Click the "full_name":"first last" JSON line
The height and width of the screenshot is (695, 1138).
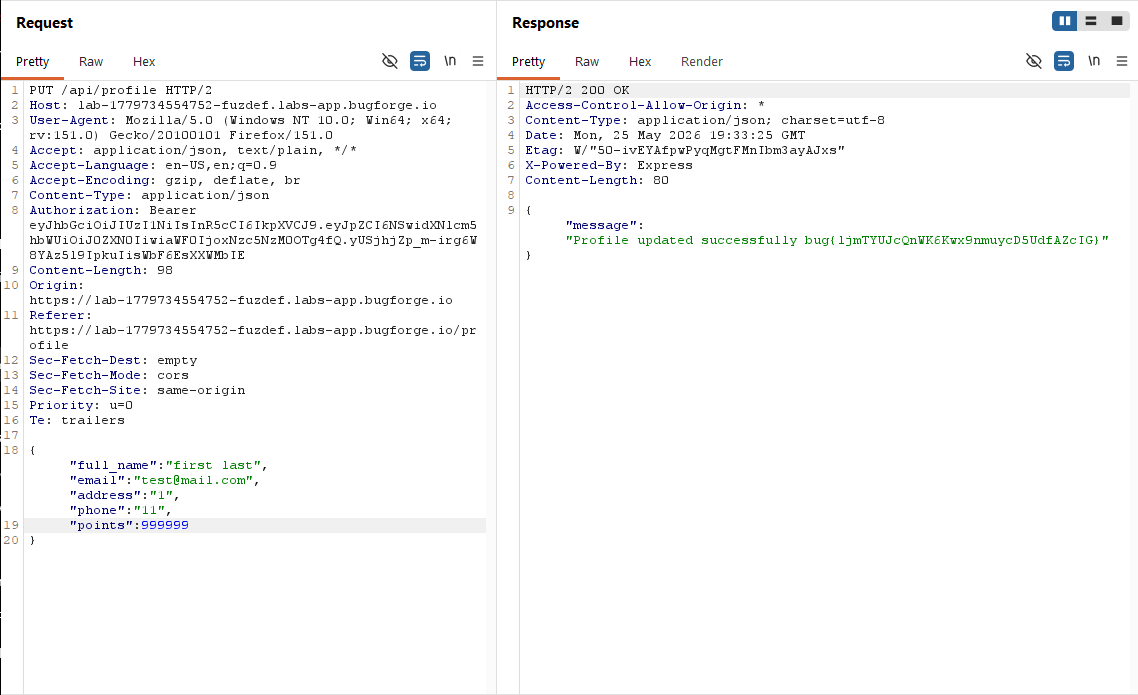tap(168, 465)
